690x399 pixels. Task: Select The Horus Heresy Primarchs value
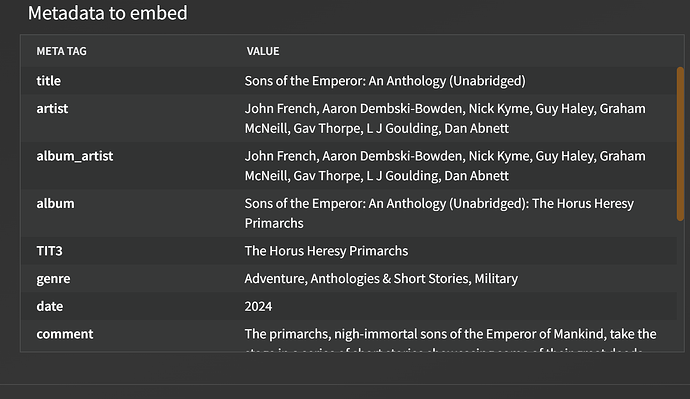click(x=327, y=251)
